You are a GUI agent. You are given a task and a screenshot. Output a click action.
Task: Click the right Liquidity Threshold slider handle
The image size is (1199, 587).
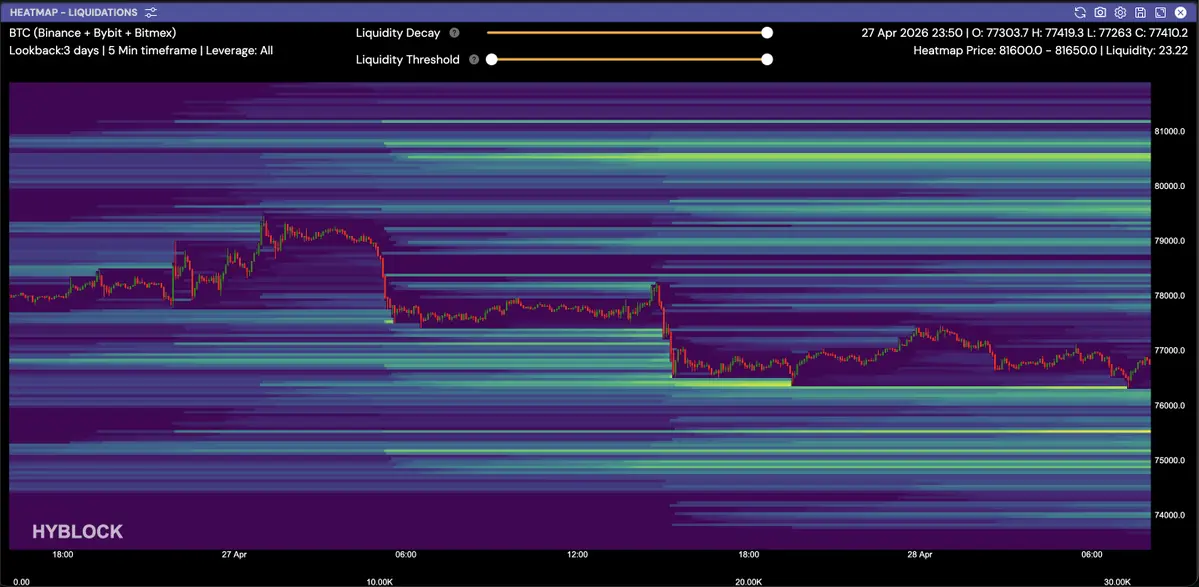pos(767,60)
